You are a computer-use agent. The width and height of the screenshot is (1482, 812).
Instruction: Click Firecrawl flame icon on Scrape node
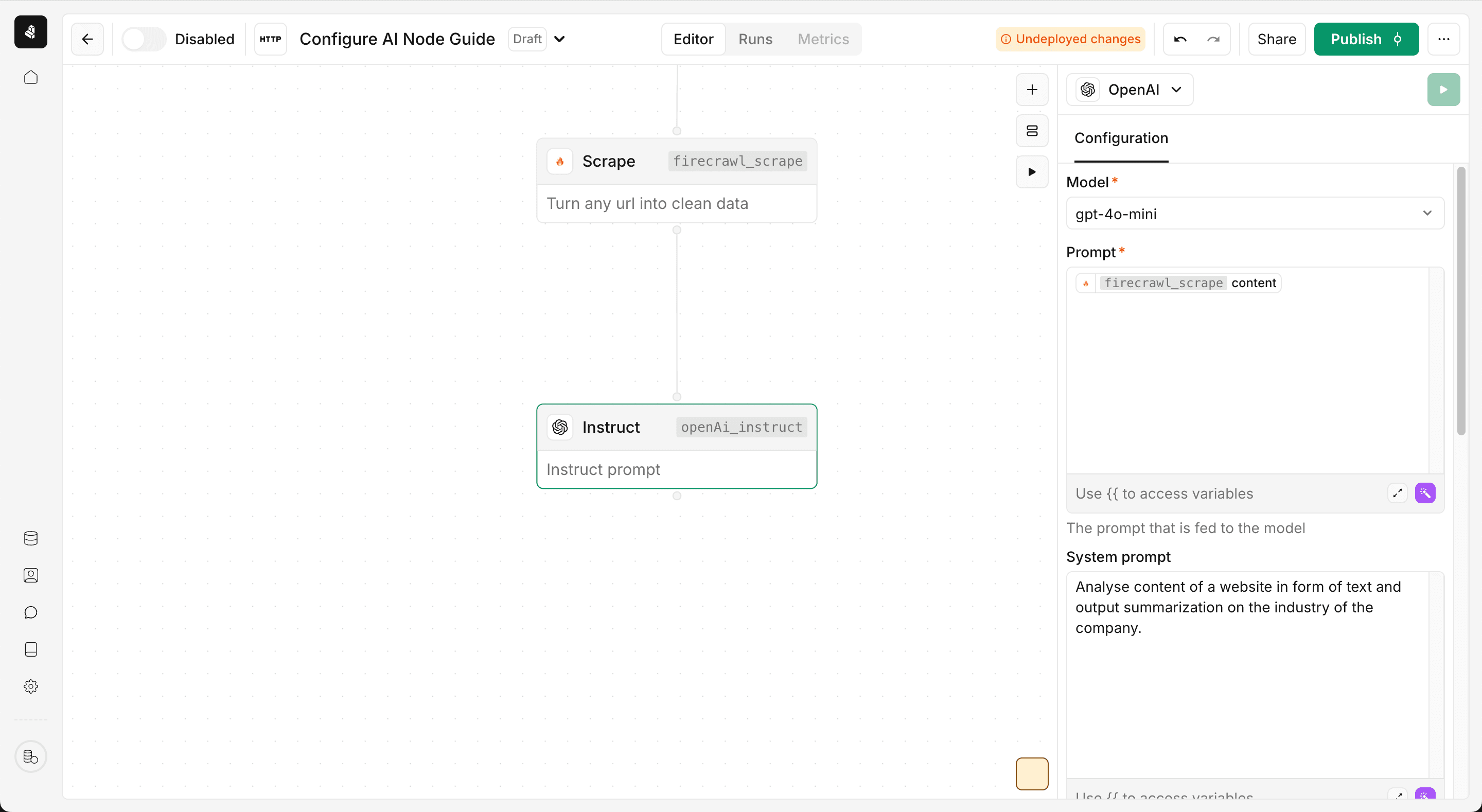point(560,161)
